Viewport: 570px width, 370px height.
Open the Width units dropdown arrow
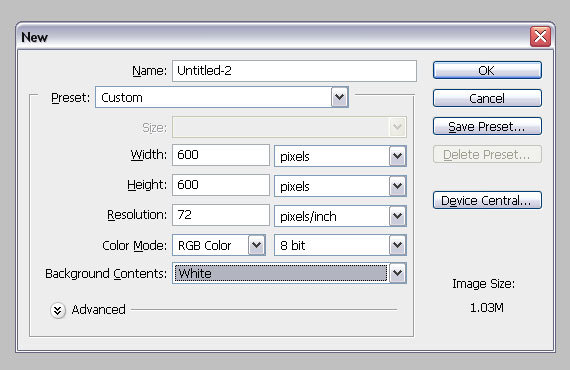point(397,156)
